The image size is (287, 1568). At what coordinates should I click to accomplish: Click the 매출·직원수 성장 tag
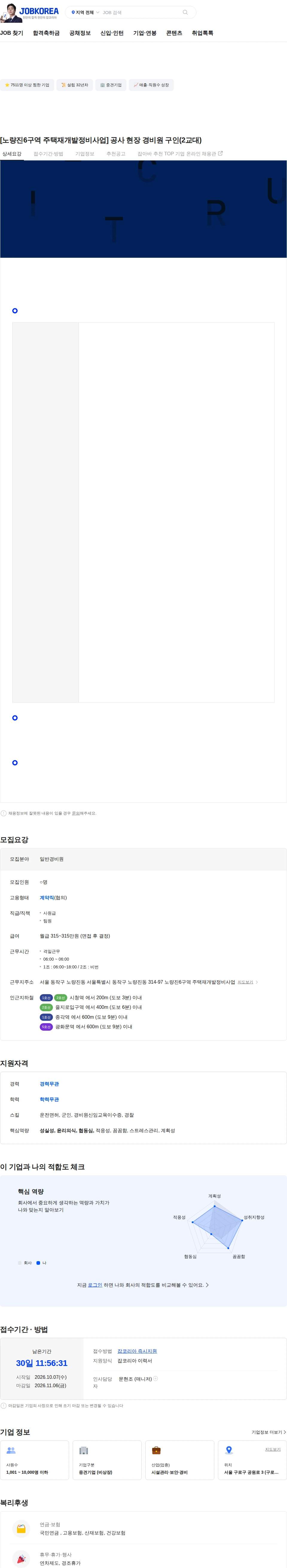point(151,85)
